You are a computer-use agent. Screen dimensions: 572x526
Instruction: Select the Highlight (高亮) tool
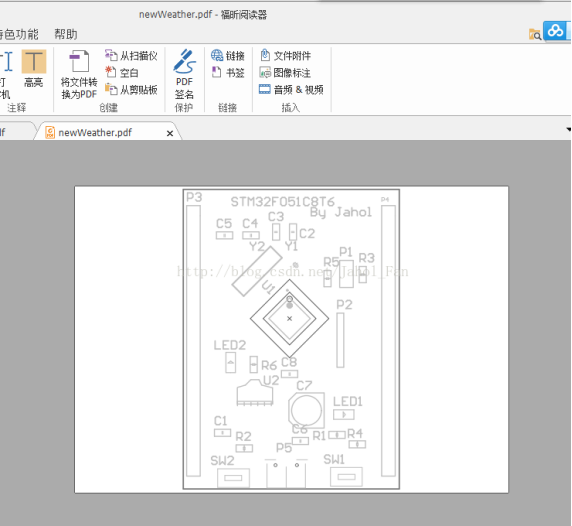point(34,69)
